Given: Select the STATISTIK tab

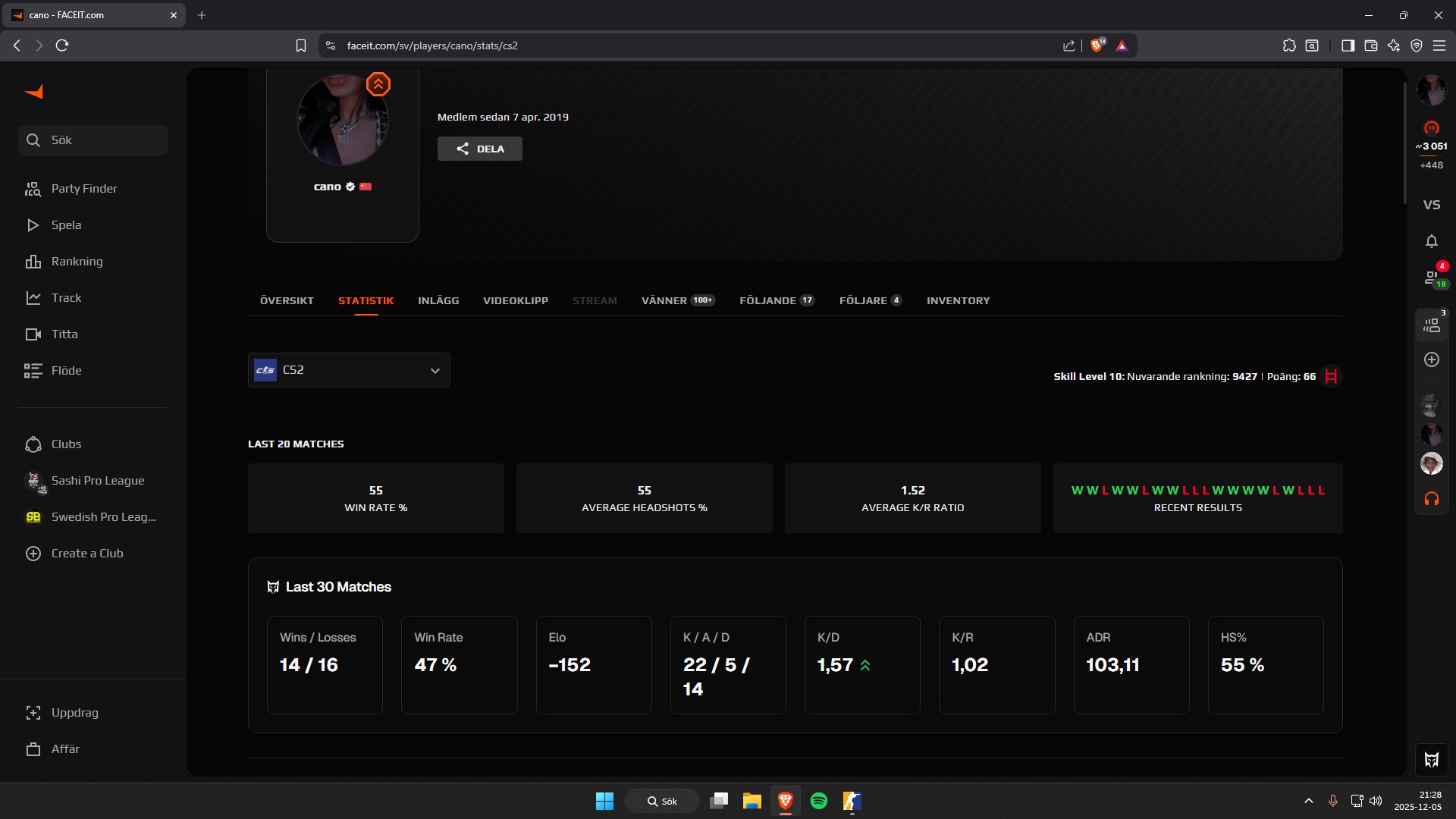Looking at the screenshot, I should [366, 301].
